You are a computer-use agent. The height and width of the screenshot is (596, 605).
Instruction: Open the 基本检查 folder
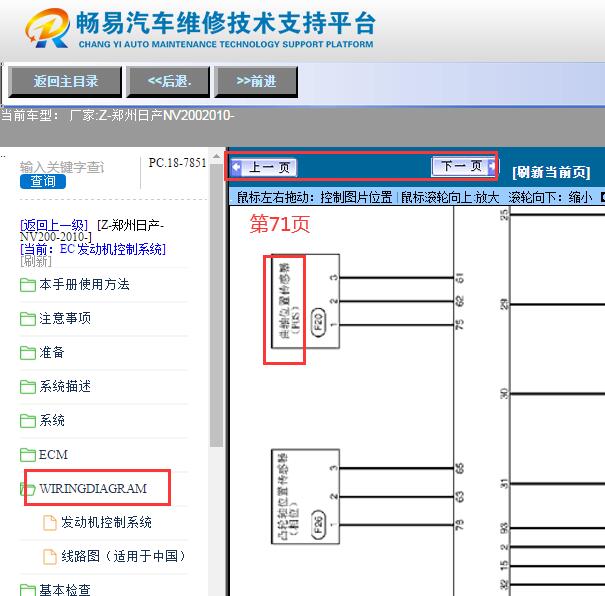(x=65, y=589)
